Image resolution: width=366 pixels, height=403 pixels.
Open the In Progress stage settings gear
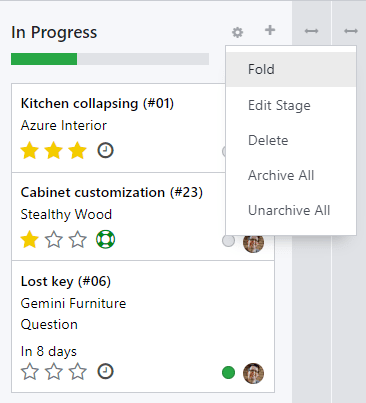(237, 32)
